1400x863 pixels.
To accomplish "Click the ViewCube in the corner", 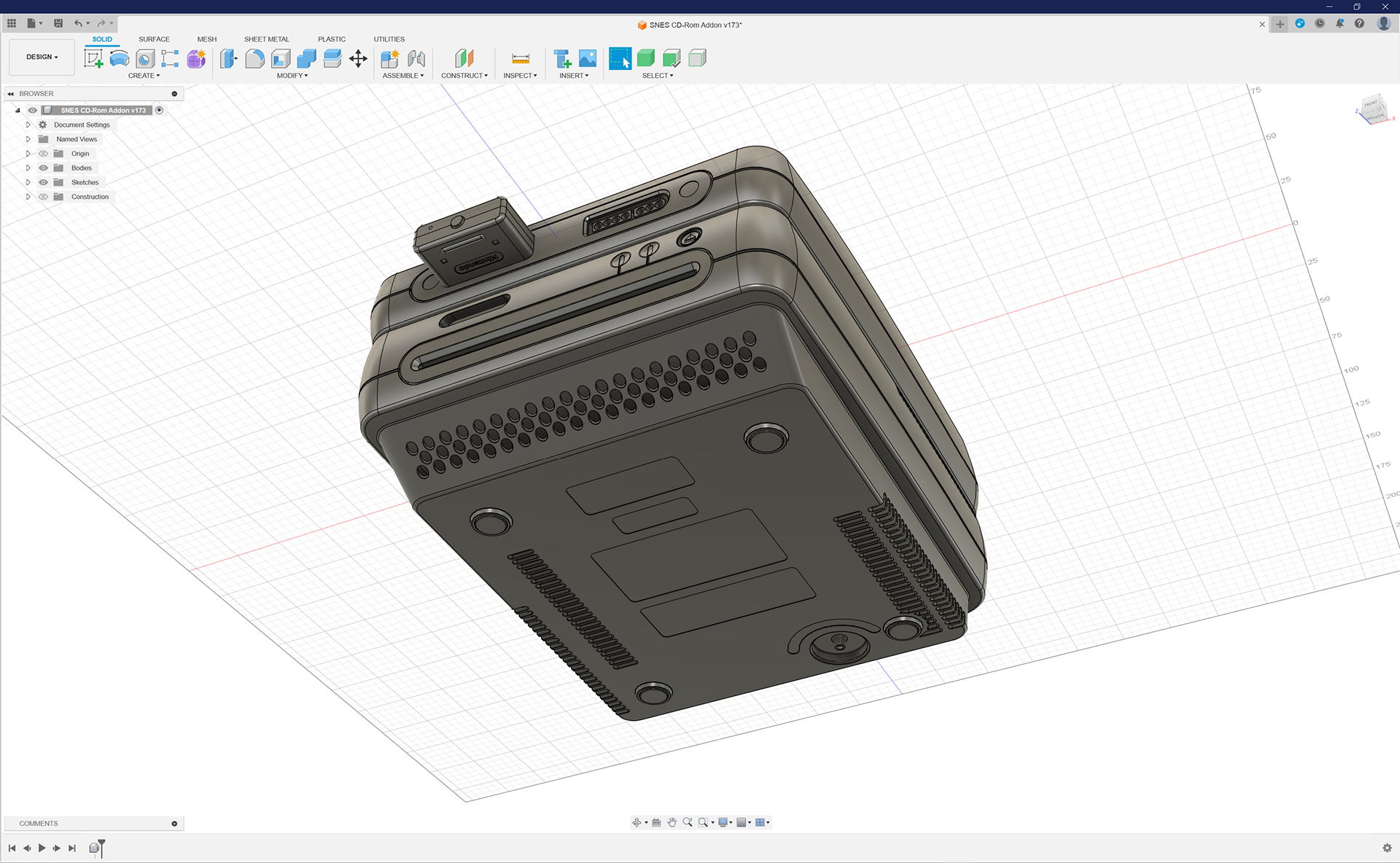I will [1374, 109].
